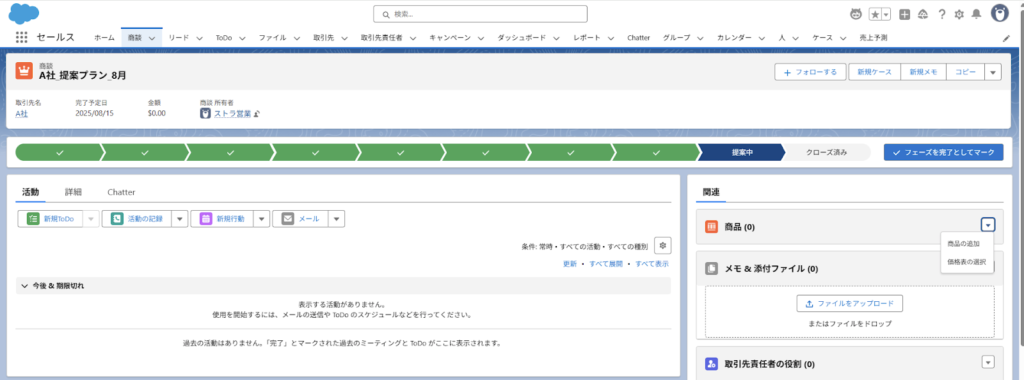The image size is (1024, 380).
Task: Open the A社 account link
Action: 22,114
